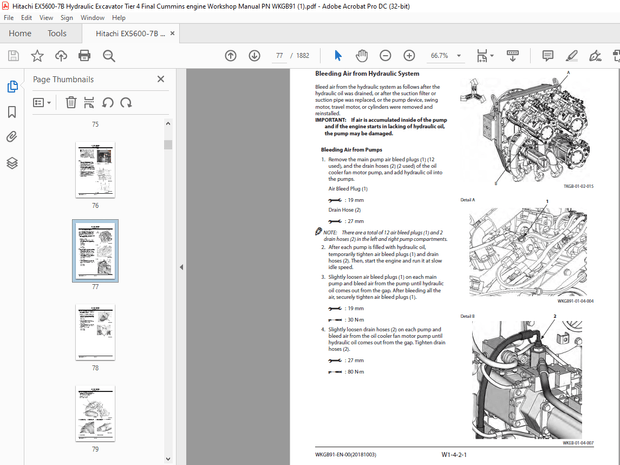This screenshot has width=620, height=465.
Task: Open the Window menu
Action: click(x=93, y=18)
